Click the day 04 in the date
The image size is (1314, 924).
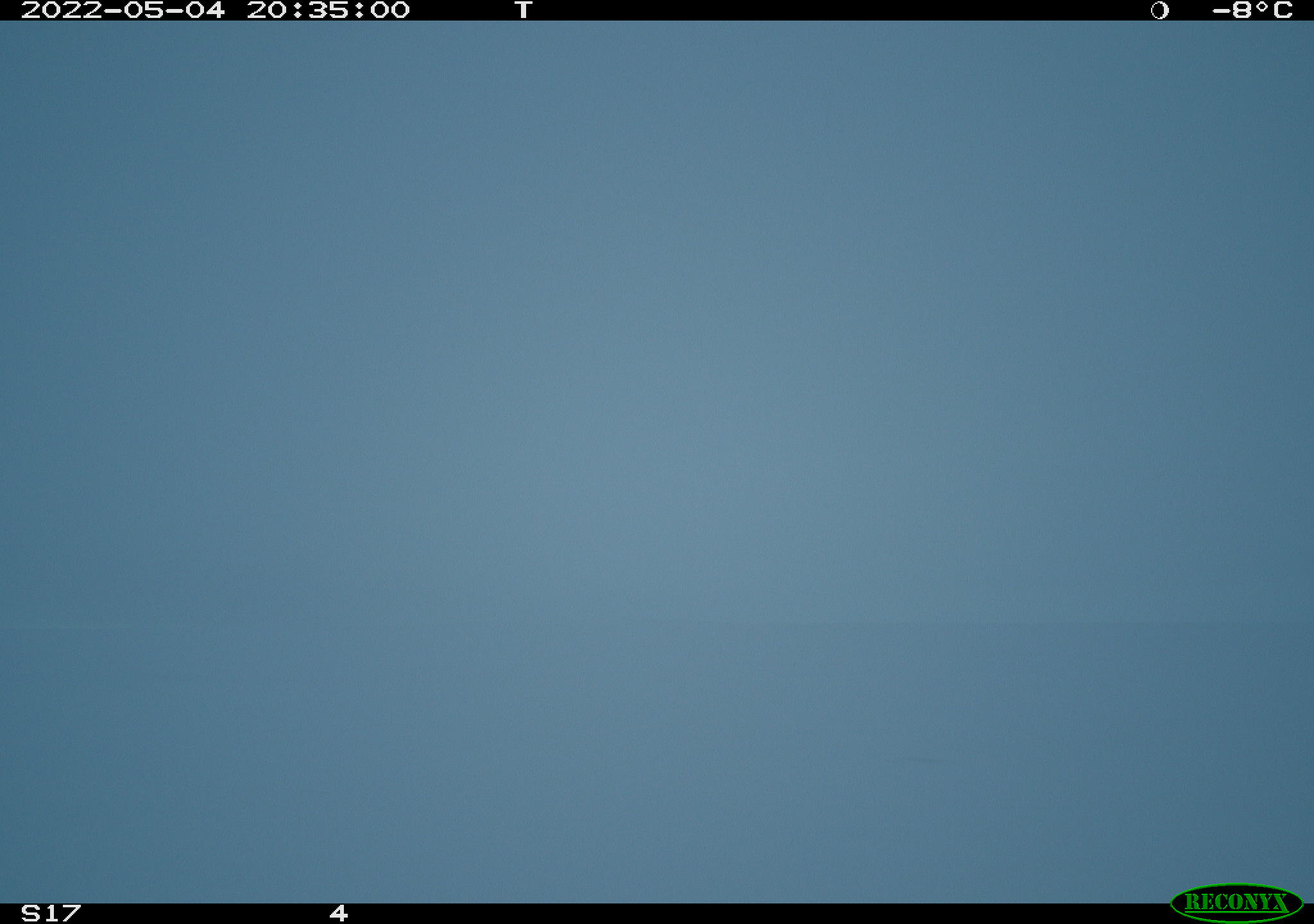205,10
